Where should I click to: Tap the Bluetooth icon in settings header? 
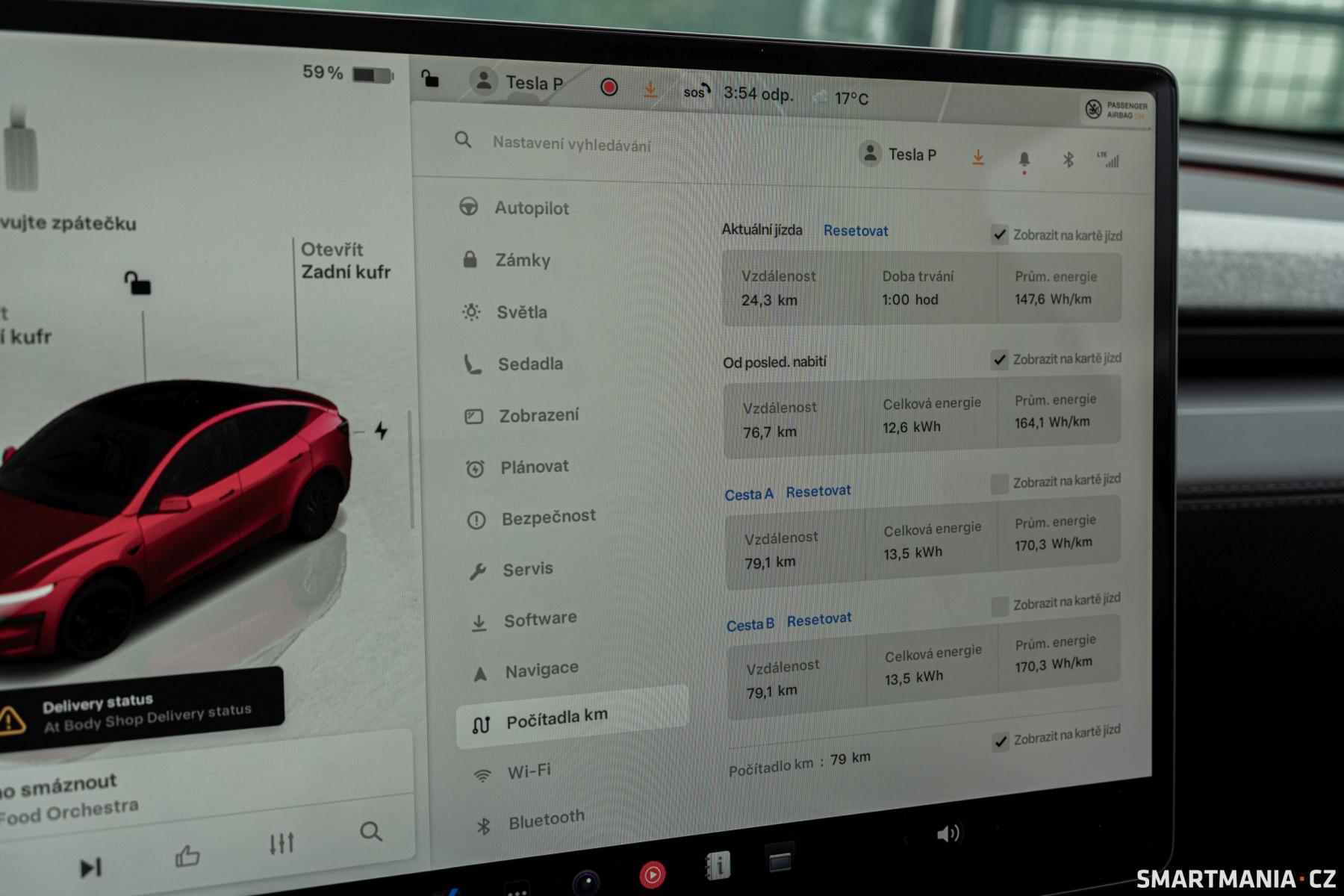[1068, 160]
